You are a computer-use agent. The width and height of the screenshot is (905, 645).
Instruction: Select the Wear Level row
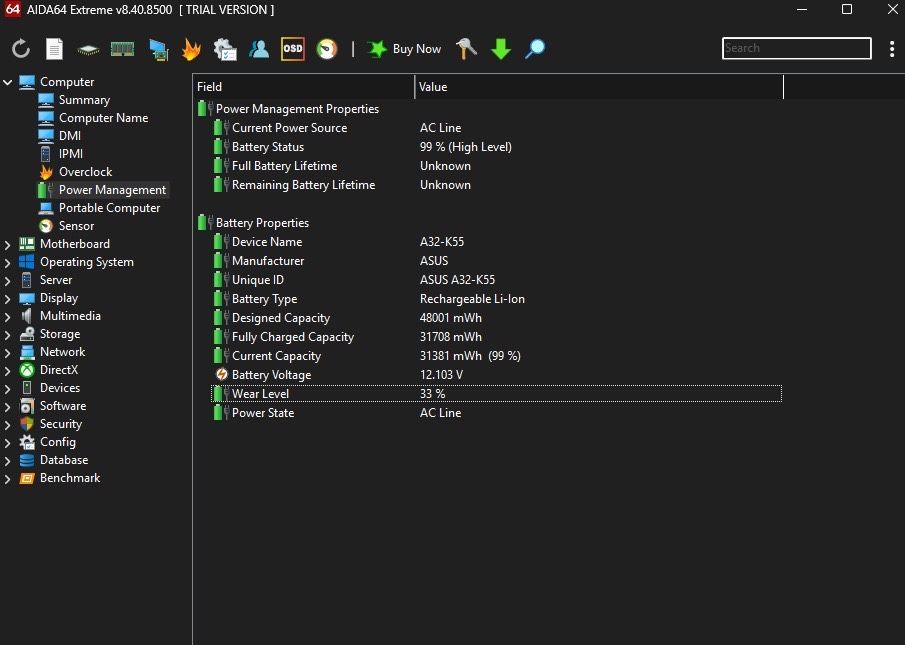point(496,394)
